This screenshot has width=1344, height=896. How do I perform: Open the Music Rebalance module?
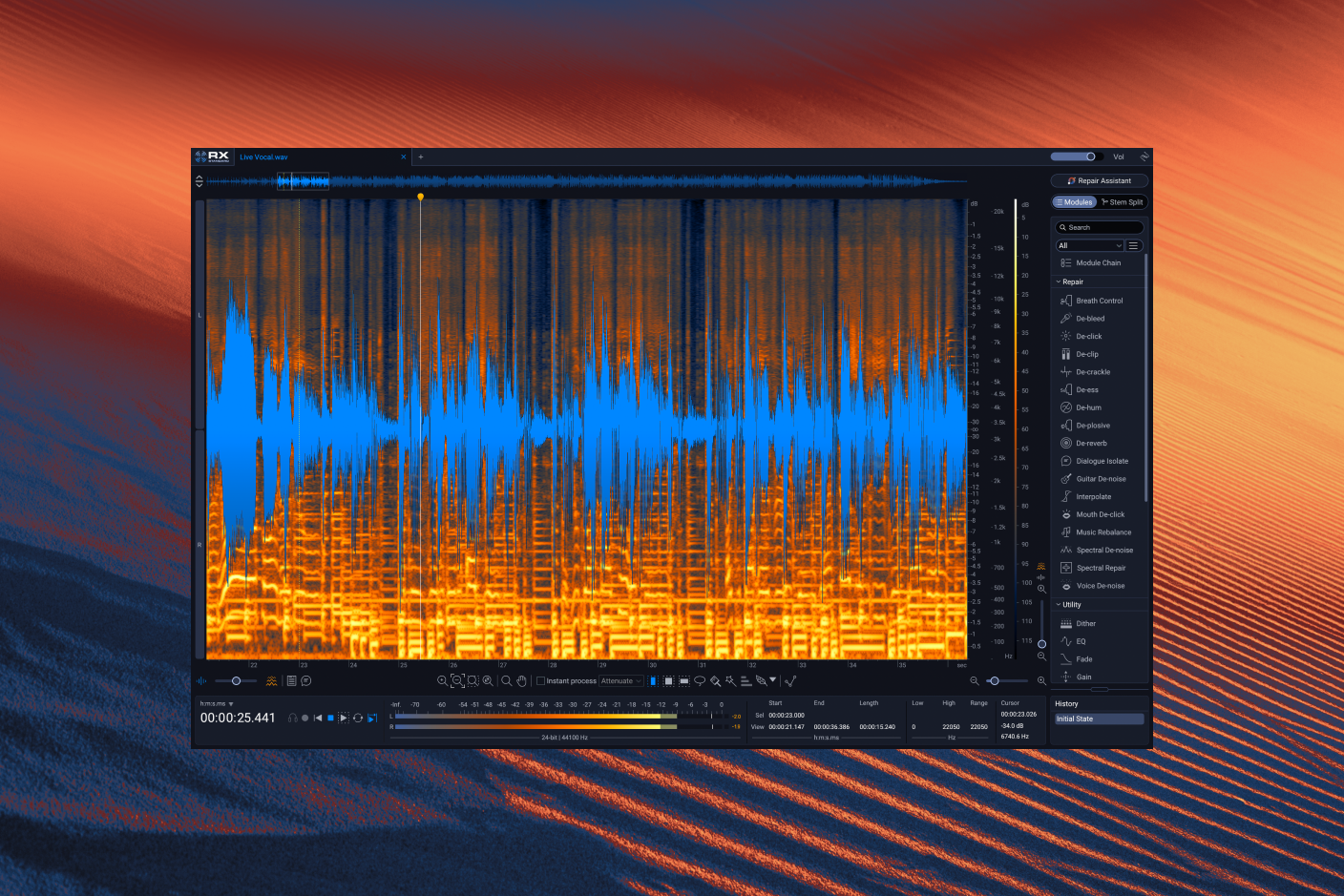(1099, 532)
